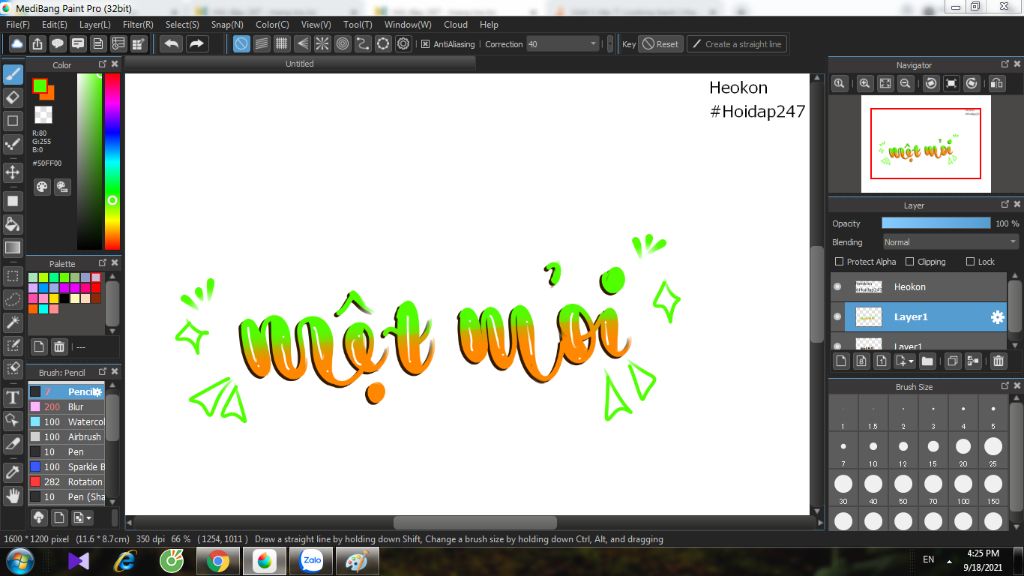Image resolution: width=1024 pixels, height=576 pixels.
Task: Select the Brush tool in left toolbar
Action: coord(12,74)
